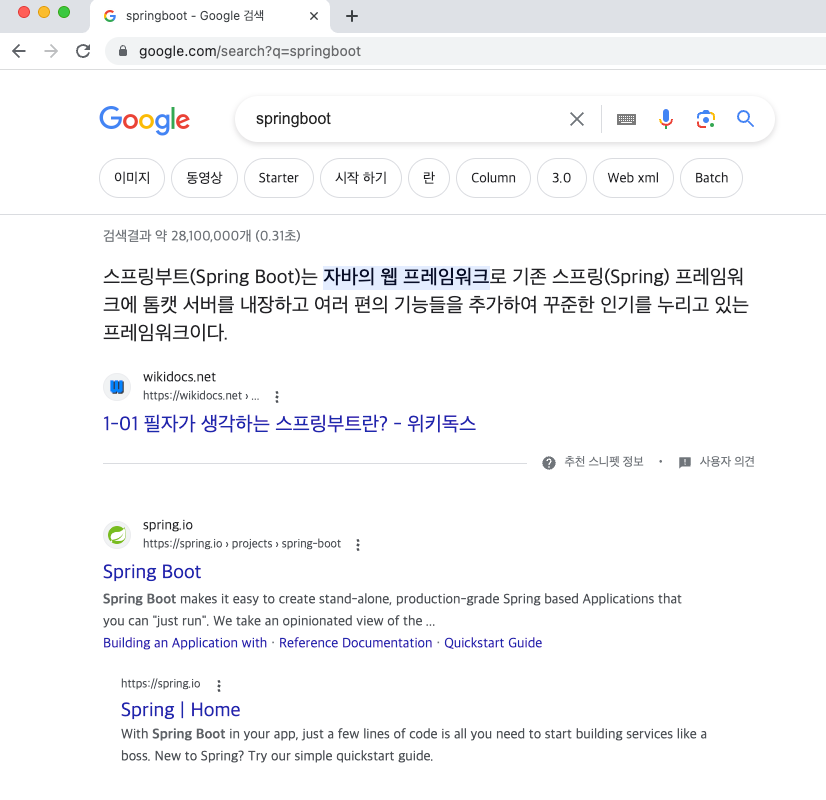Click the wikidocs.net site name text
The image size is (826, 800).
point(180,377)
